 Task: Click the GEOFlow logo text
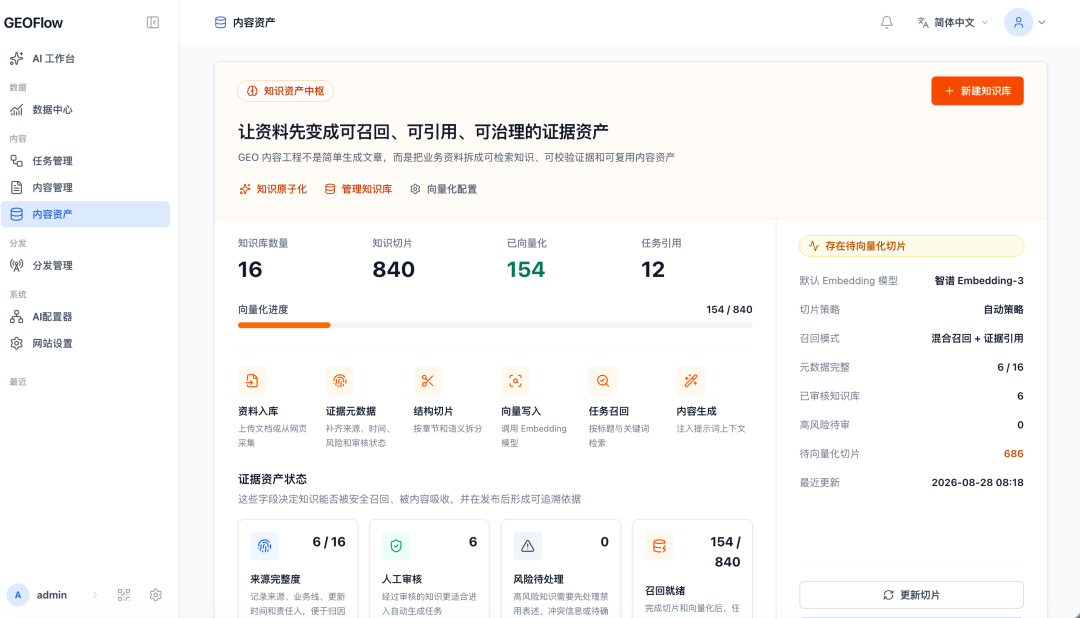[x=33, y=23]
